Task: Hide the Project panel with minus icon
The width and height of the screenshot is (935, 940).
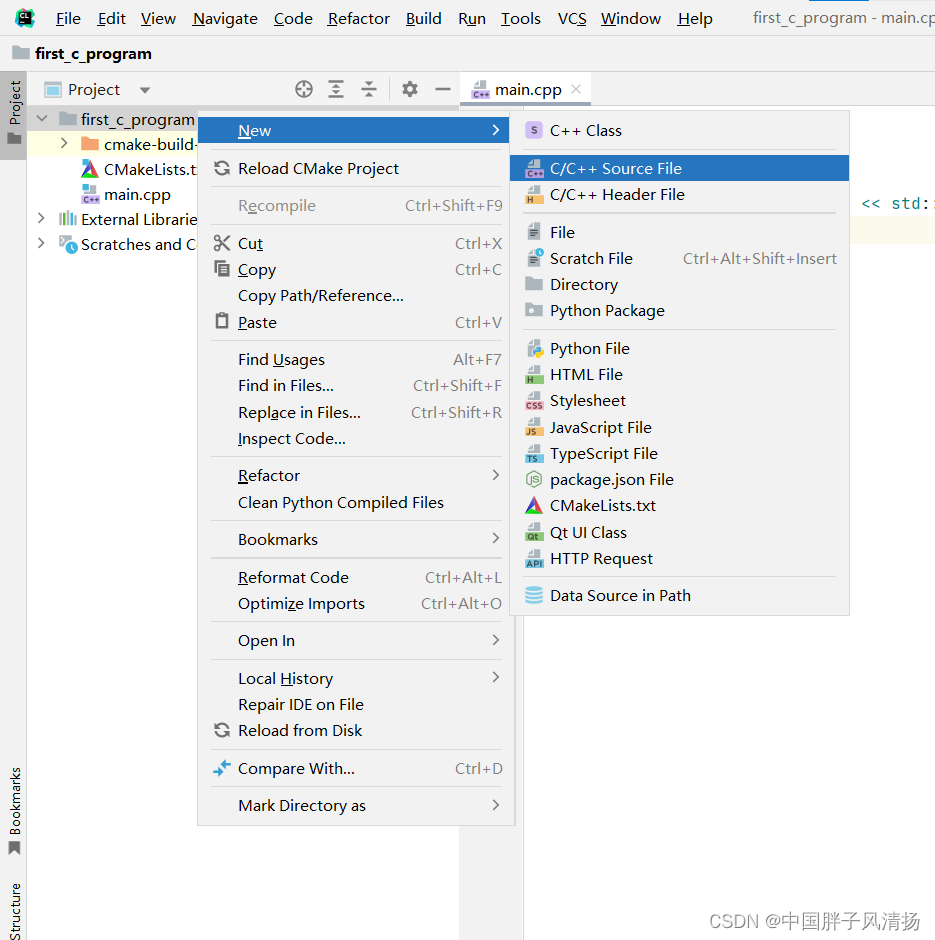Action: pyautogui.click(x=442, y=89)
